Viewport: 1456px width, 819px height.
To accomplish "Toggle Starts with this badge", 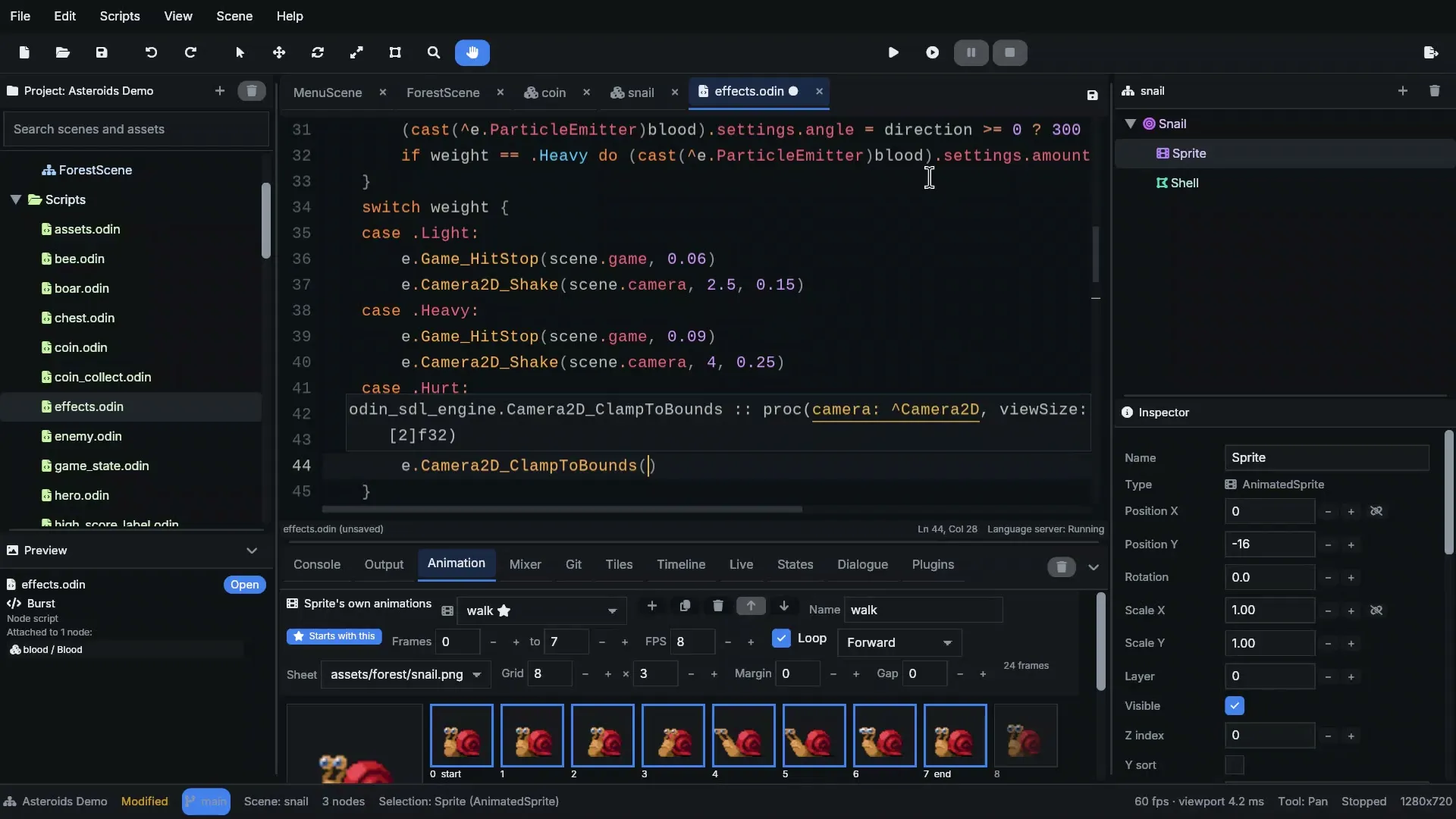I will 334,636.
